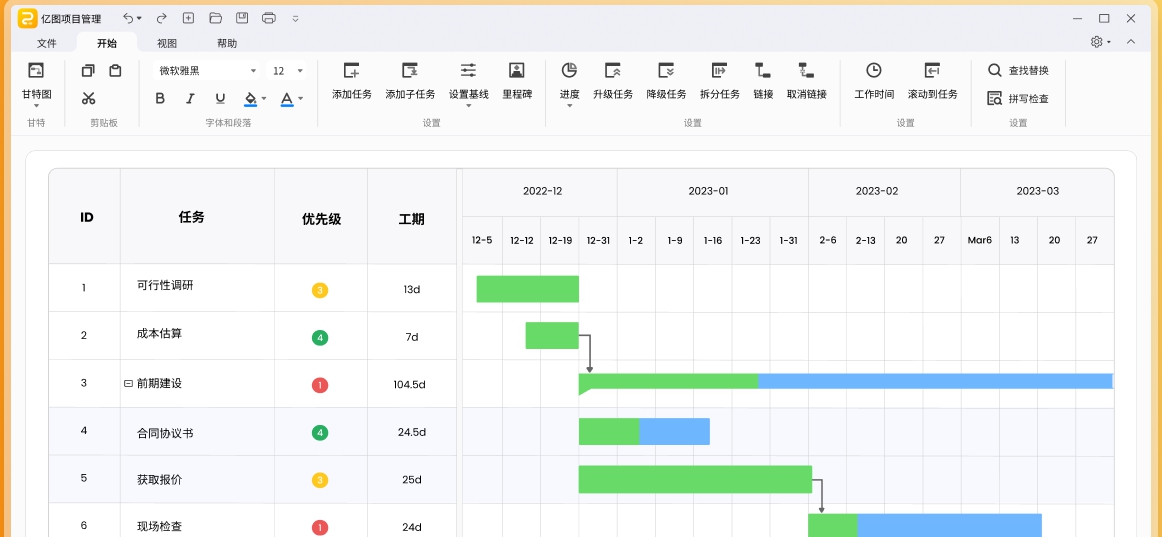Click 添加任务 add task icon
1162x537 pixels.
pos(351,71)
